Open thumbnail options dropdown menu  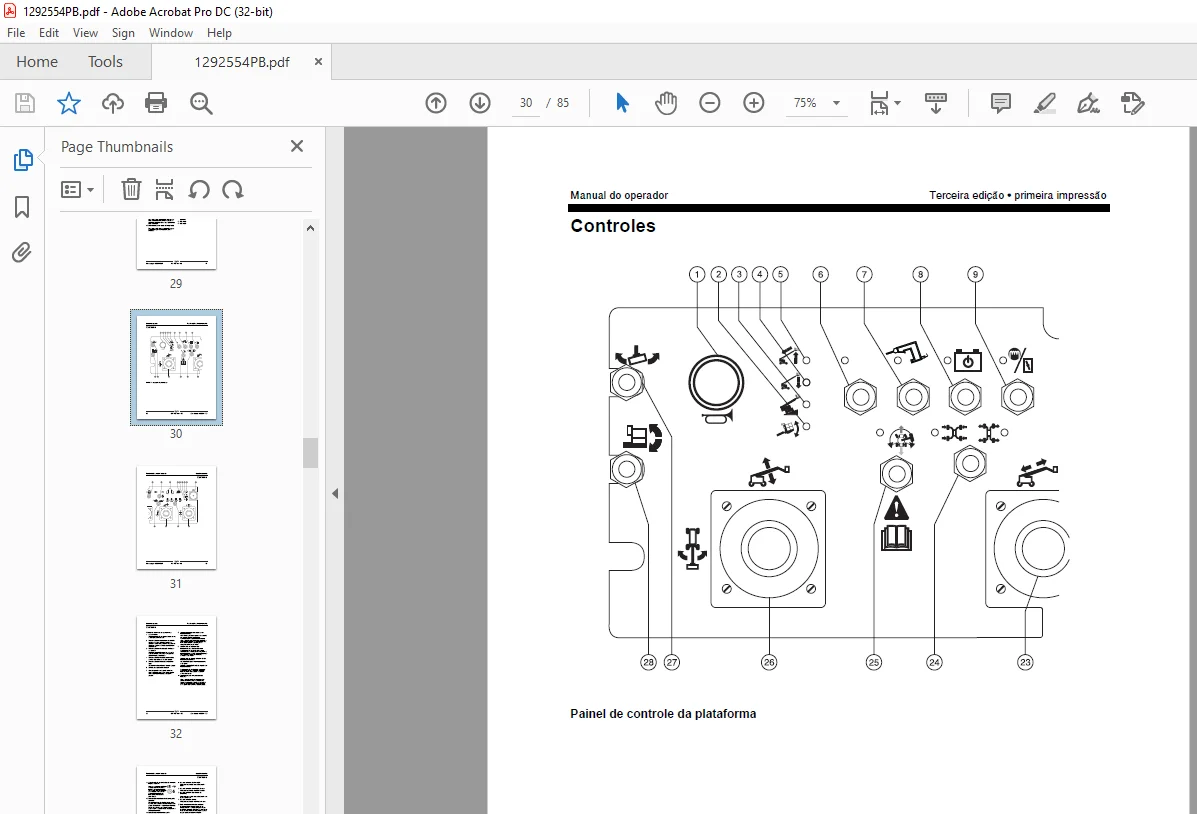pyautogui.click(x=77, y=189)
